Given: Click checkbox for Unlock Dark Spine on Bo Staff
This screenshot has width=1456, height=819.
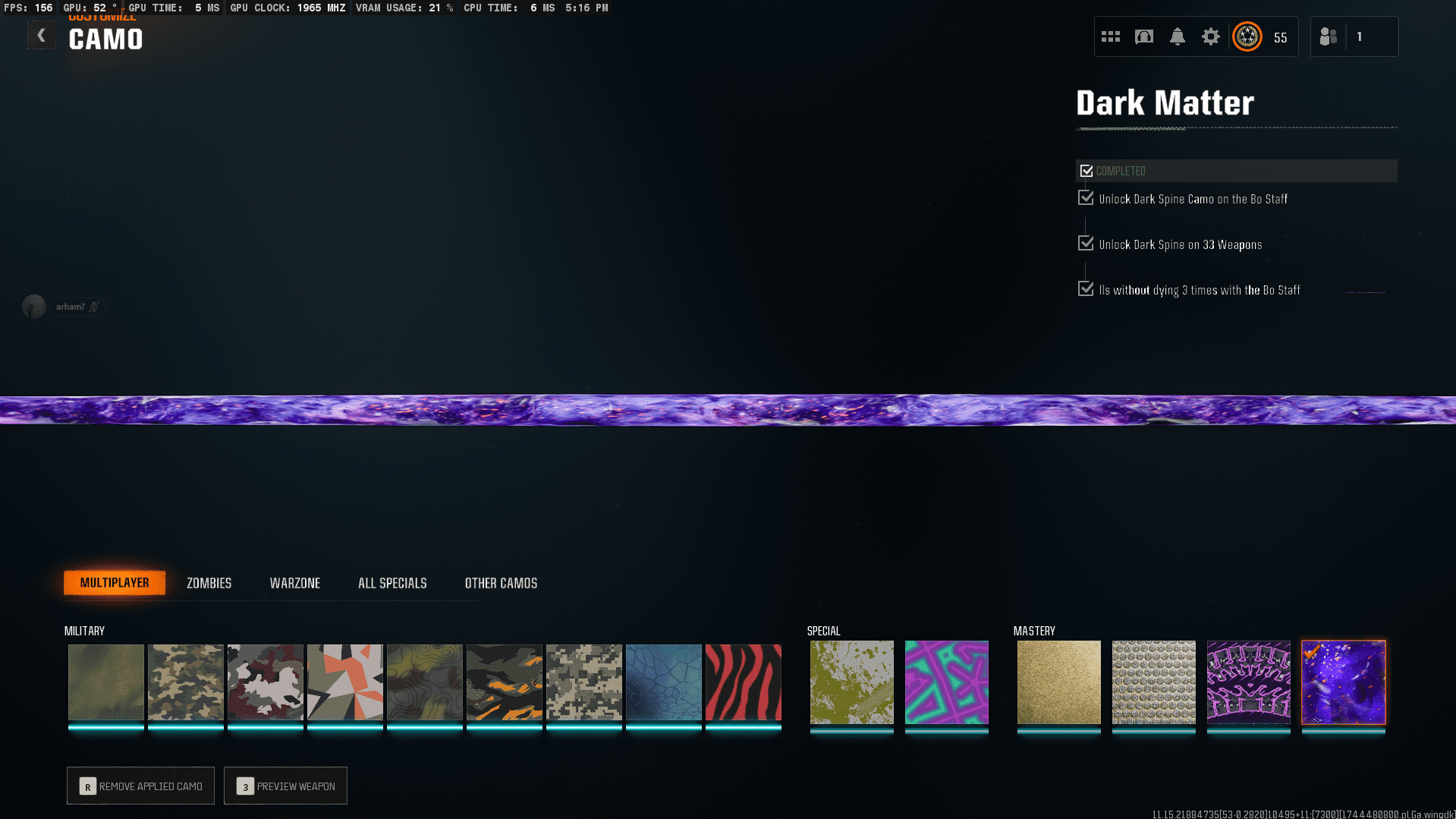Looking at the screenshot, I should tap(1086, 198).
